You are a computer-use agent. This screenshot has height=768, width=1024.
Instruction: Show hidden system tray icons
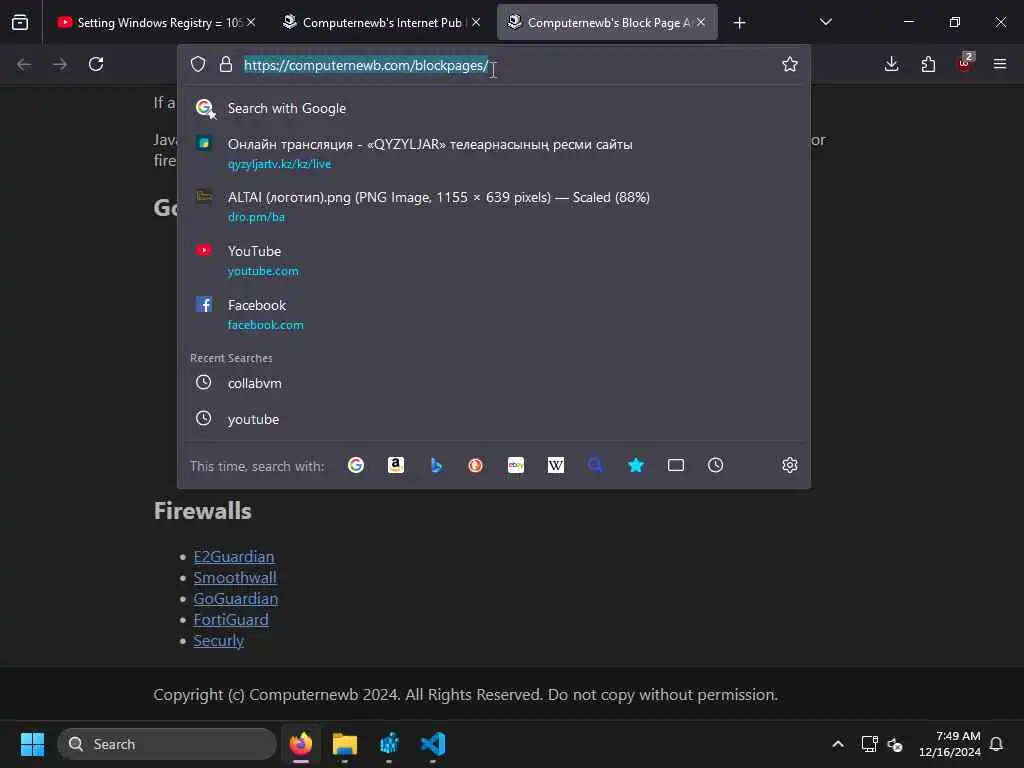[x=838, y=744]
